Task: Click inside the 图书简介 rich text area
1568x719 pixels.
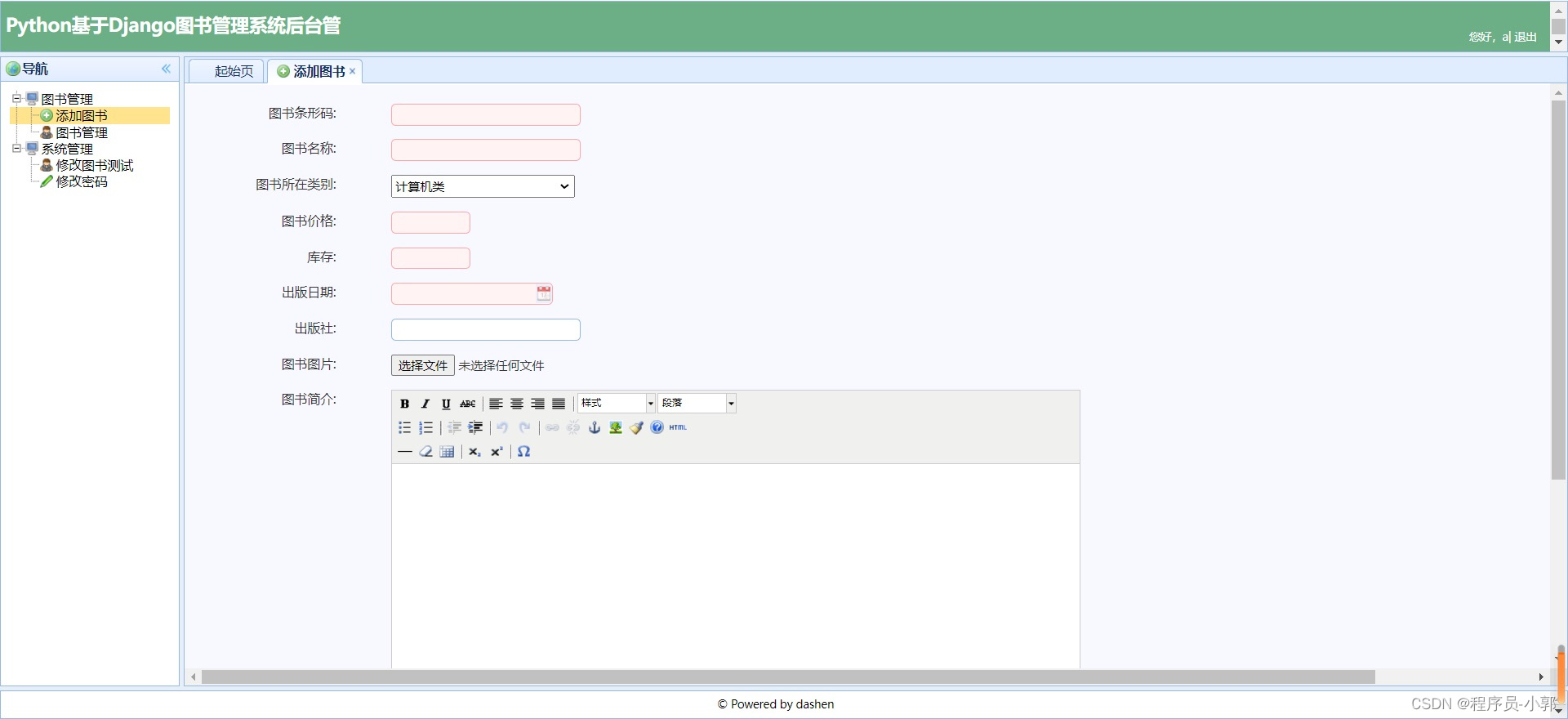Action: (736, 566)
